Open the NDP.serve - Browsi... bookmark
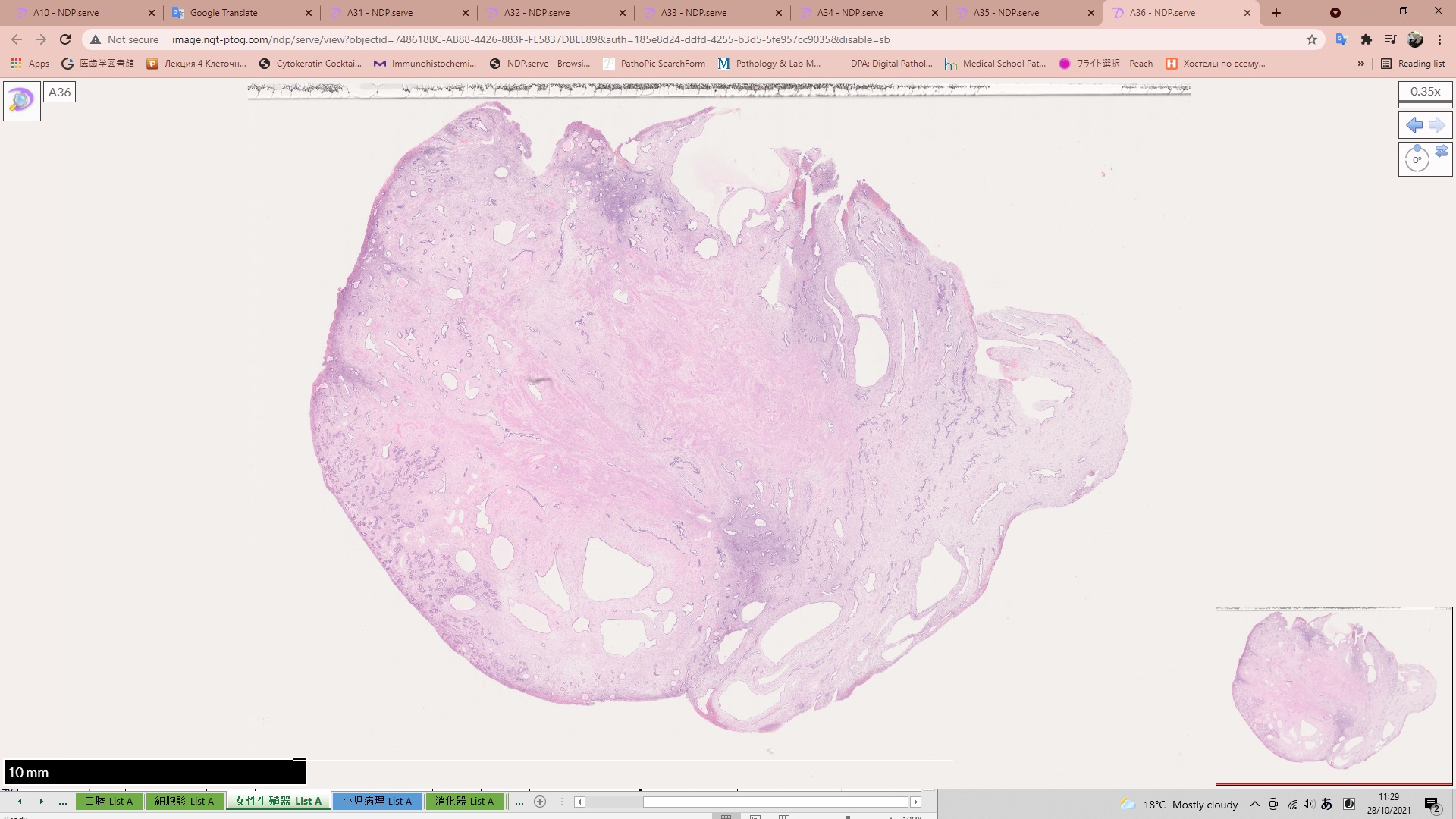 point(540,64)
